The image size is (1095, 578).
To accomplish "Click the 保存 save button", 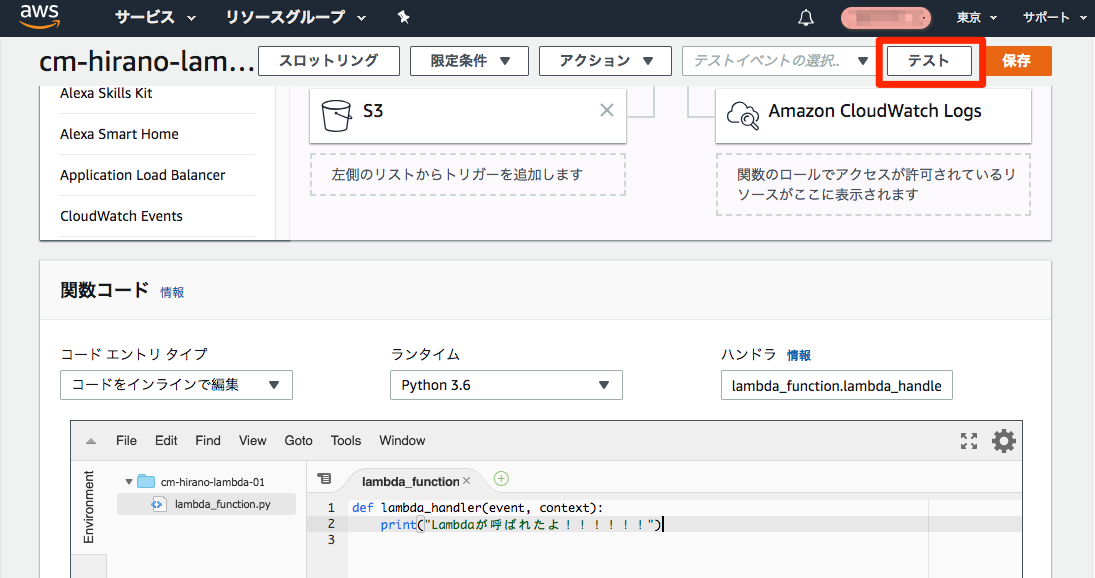I will pos(1017,61).
